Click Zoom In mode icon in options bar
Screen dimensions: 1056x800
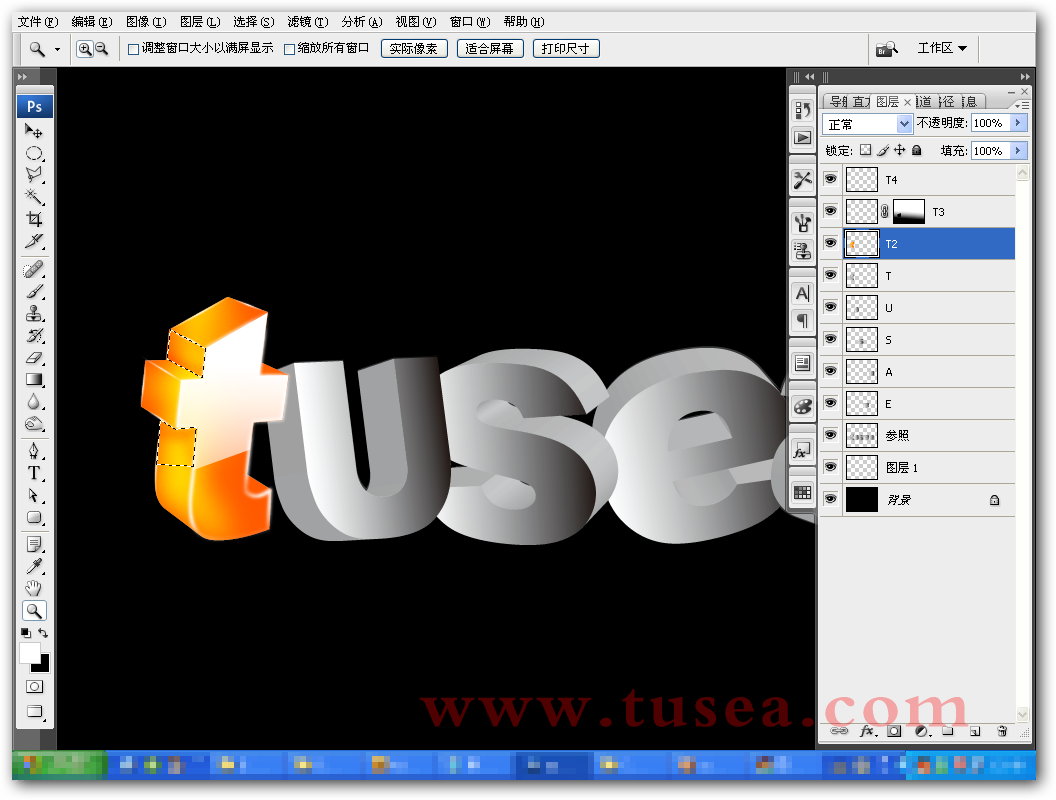85,48
